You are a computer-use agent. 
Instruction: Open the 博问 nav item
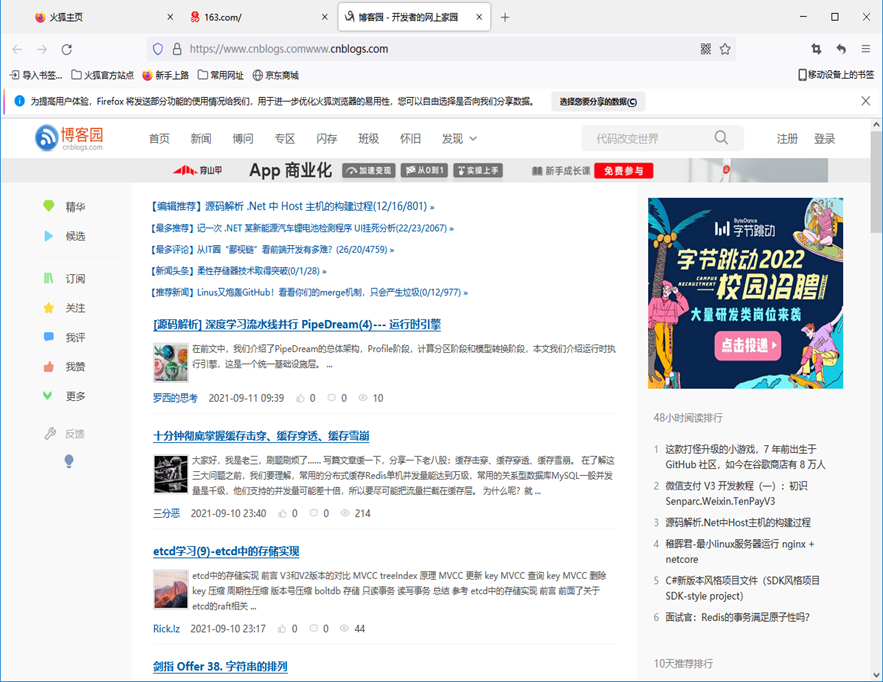(x=243, y=139)
